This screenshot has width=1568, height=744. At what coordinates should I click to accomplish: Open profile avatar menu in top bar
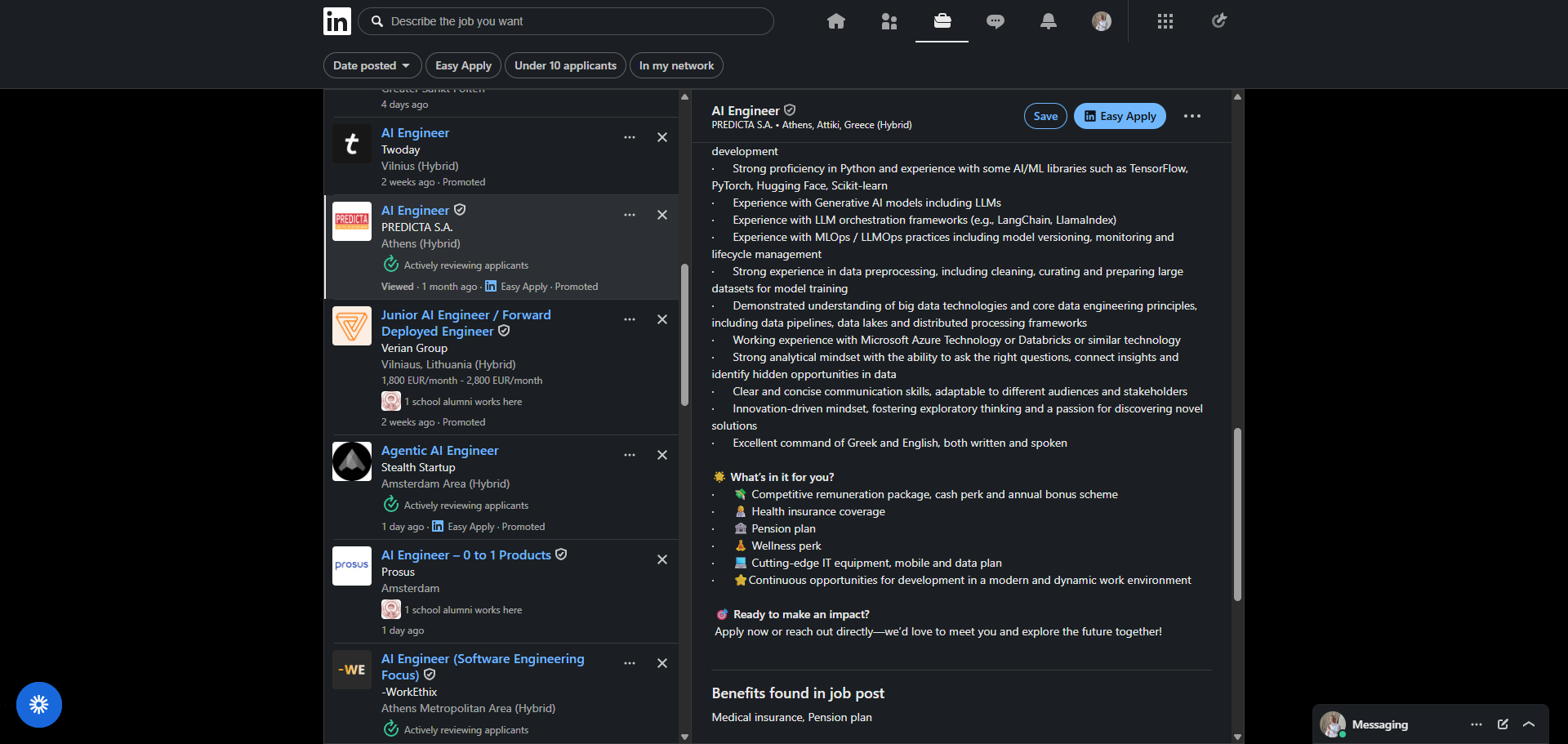[x=1102, y=21]
